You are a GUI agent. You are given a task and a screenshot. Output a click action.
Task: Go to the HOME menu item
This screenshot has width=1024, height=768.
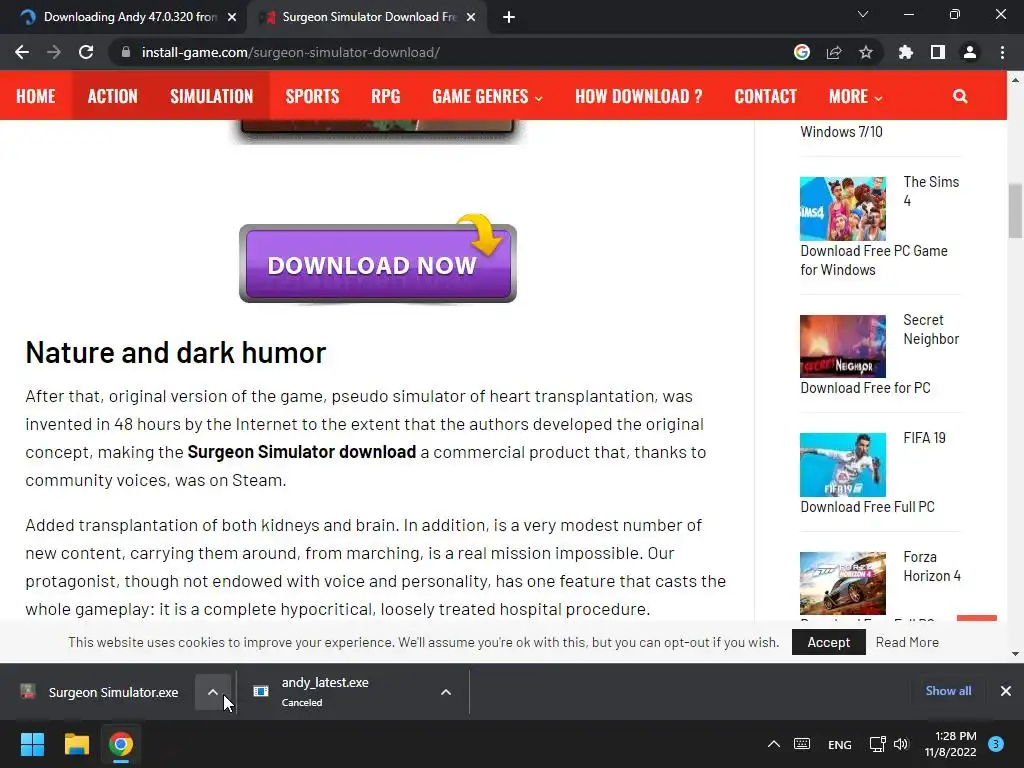(x=36, y=96)
